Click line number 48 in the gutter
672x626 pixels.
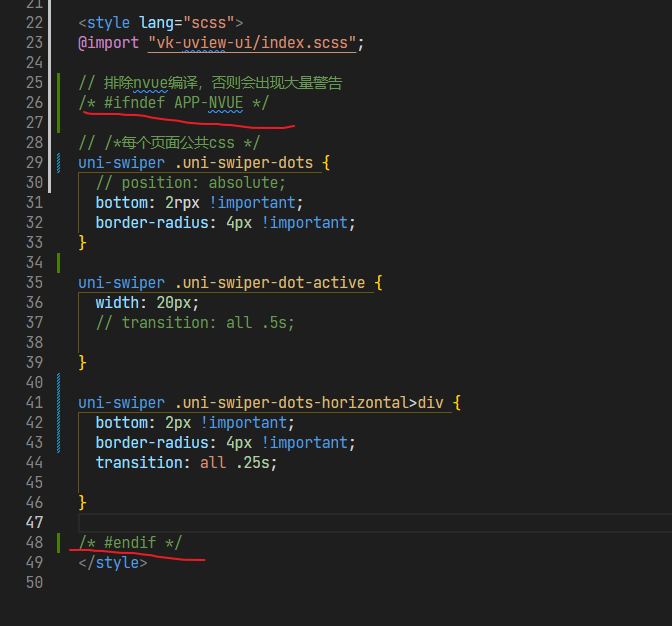pyautogui.click(x=33, y=542)
